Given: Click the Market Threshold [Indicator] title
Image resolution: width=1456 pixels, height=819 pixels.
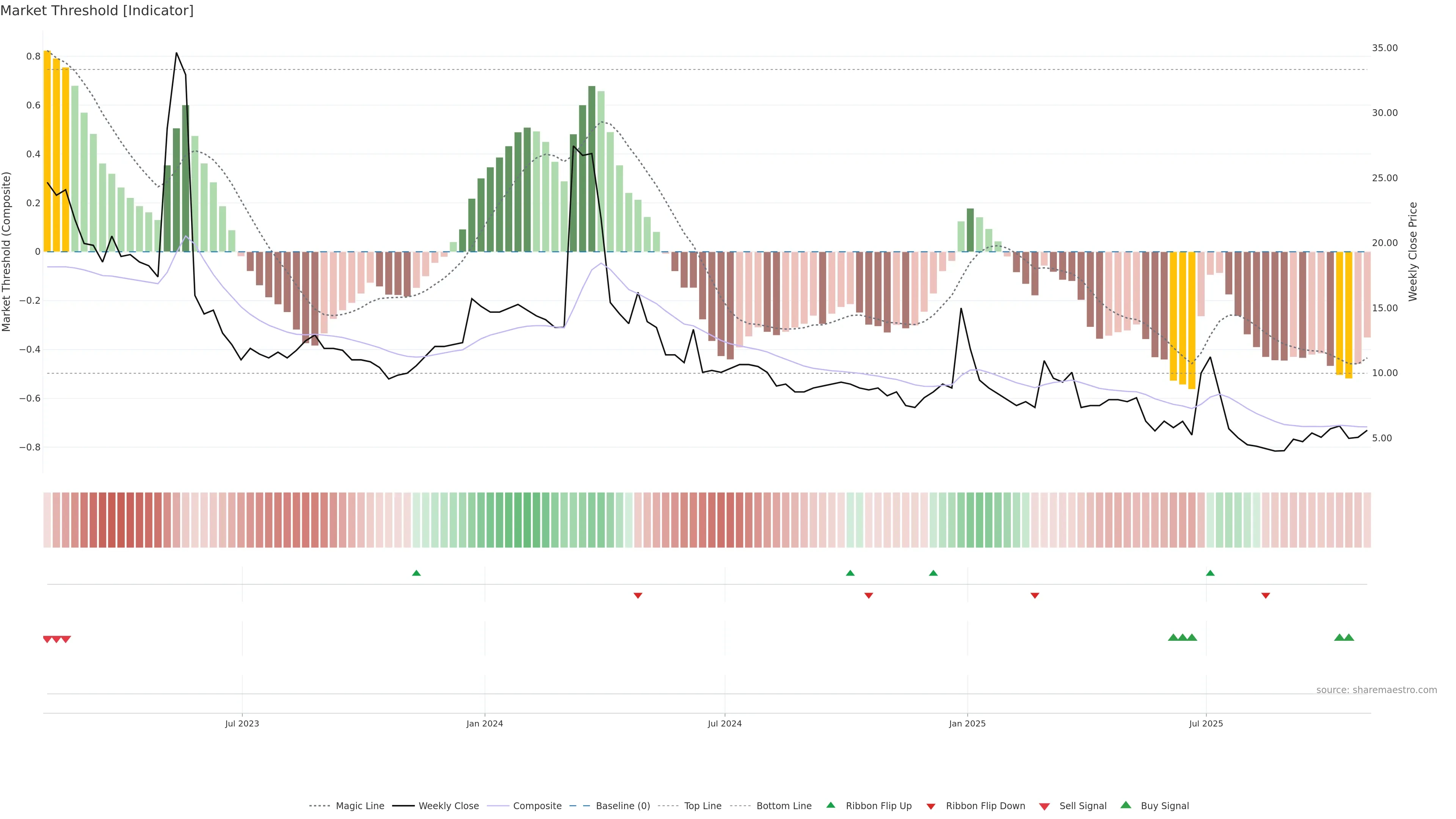Looking at the screenshot, I should (x=97, y=11).
